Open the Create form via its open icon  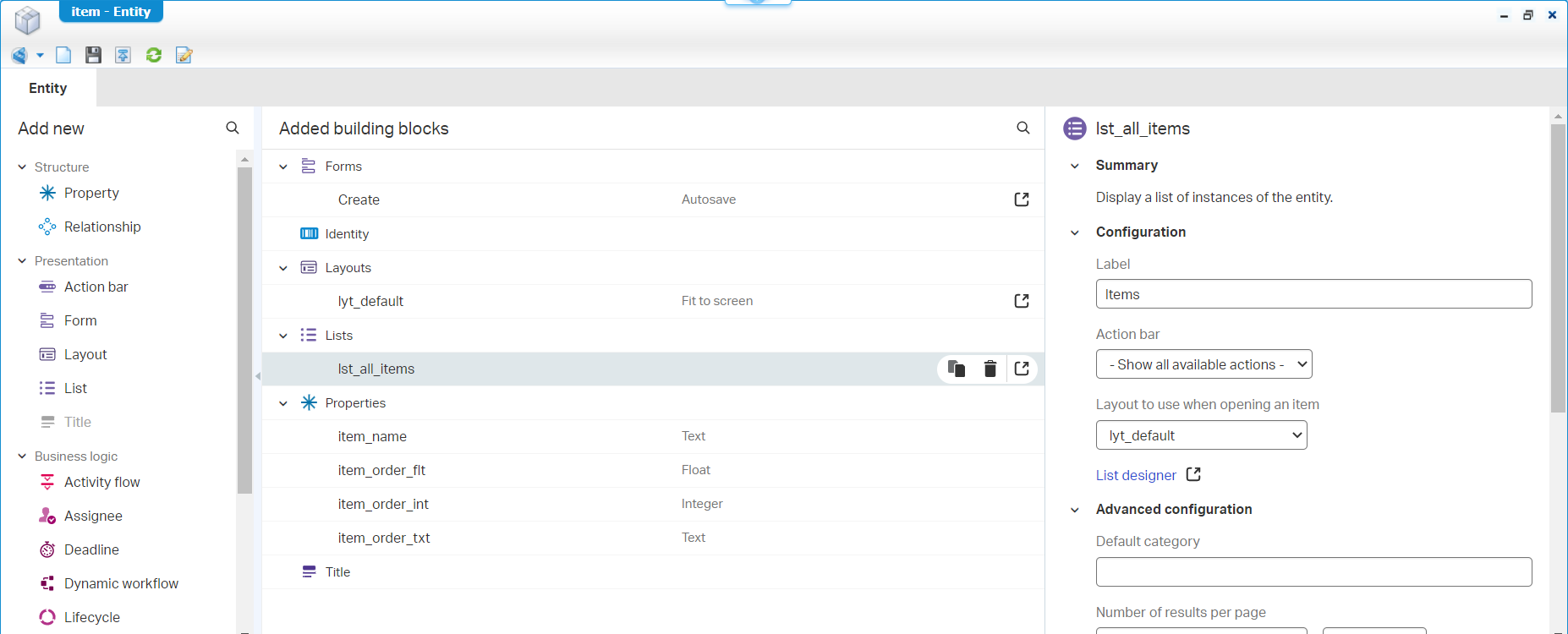[x=1022, y=199]
